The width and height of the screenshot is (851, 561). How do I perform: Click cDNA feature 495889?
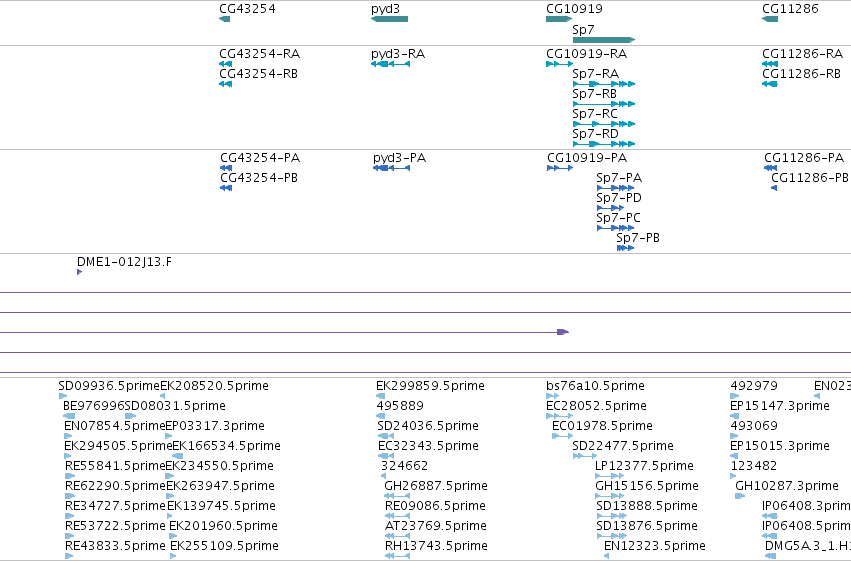(380, 416)
